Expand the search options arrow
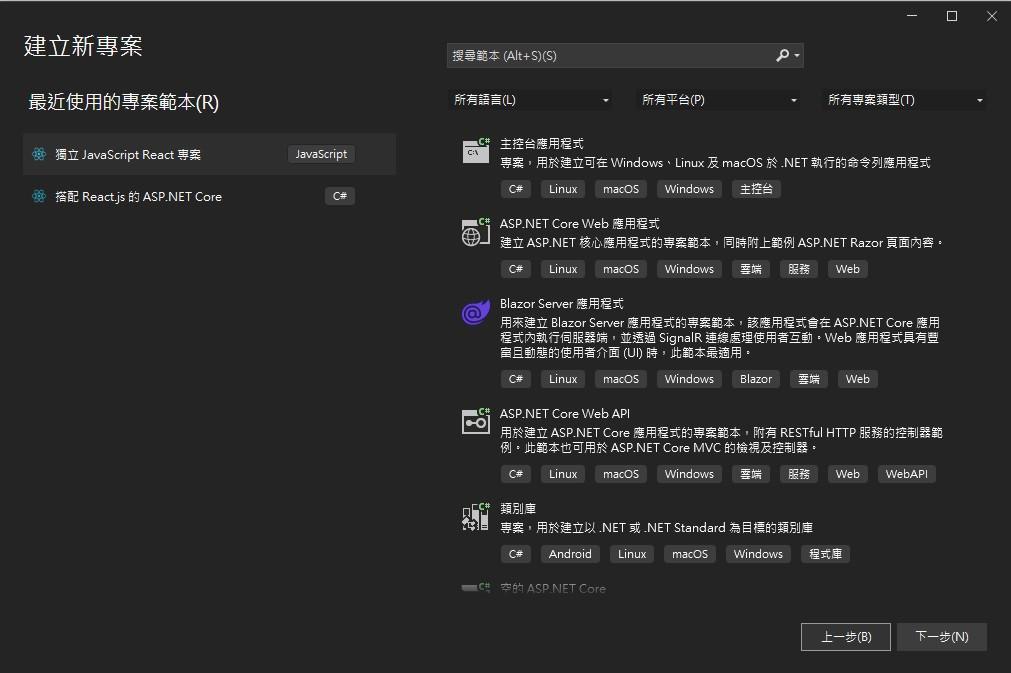The image size is (1011, 673). pos(798,55)
